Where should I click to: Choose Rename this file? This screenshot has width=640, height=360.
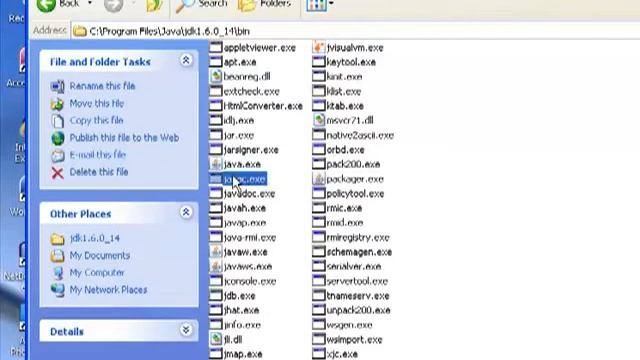[102, 86]
